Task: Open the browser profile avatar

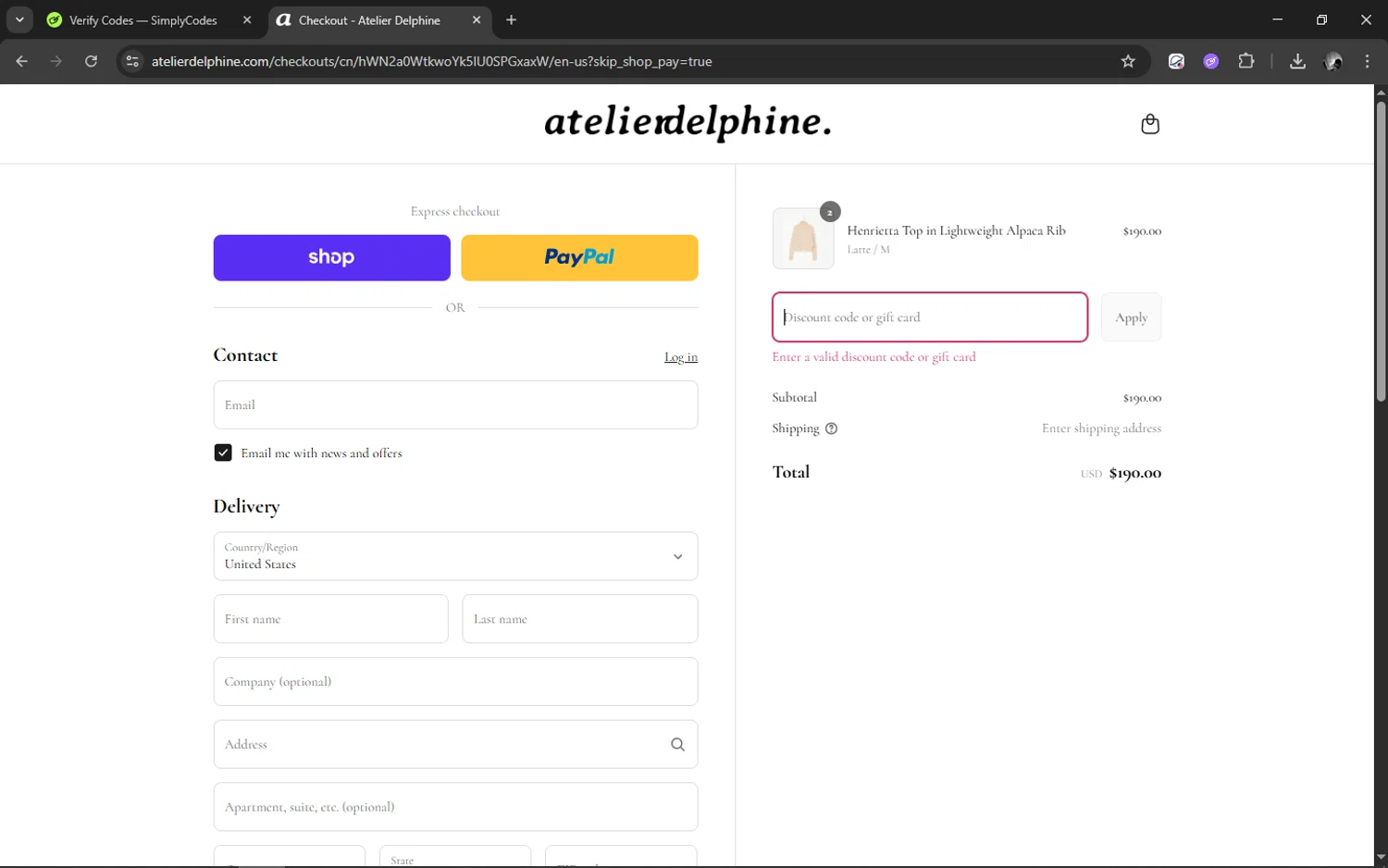Action: pyautogui.click(x=1333, y=61)
